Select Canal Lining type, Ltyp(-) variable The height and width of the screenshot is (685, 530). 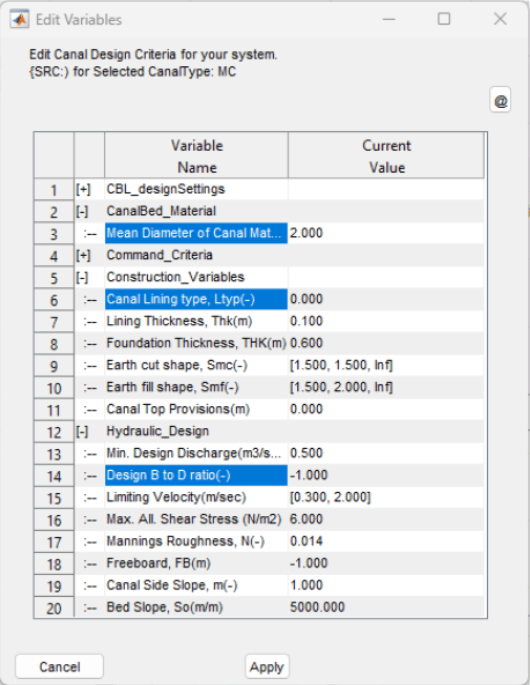[x=196, y=299]
